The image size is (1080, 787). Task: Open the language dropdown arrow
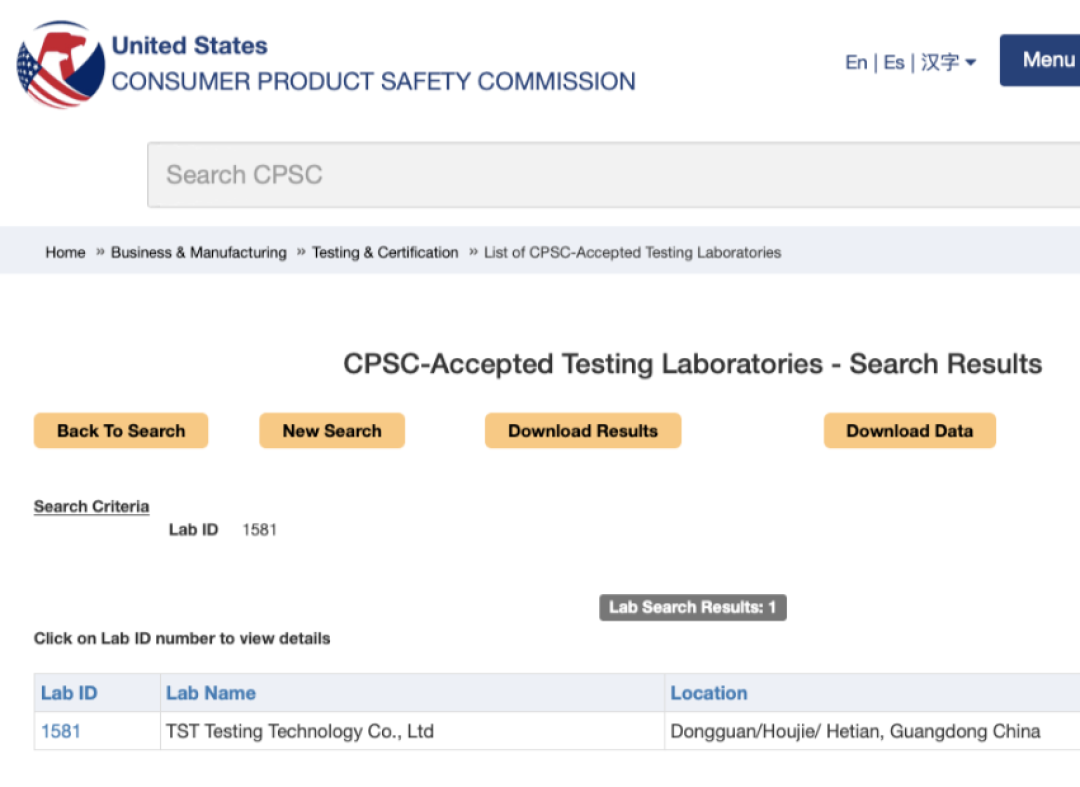pos(971,63)
